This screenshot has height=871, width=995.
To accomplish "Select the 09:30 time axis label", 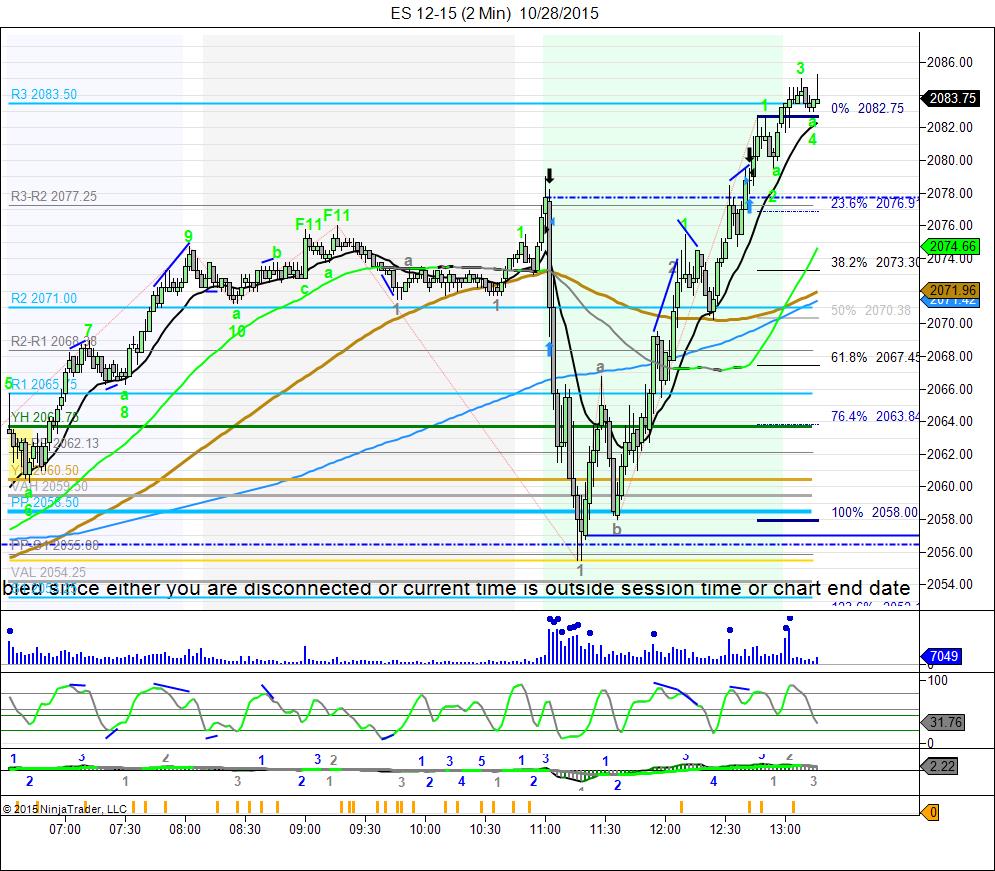I will (x=365, y=830).
